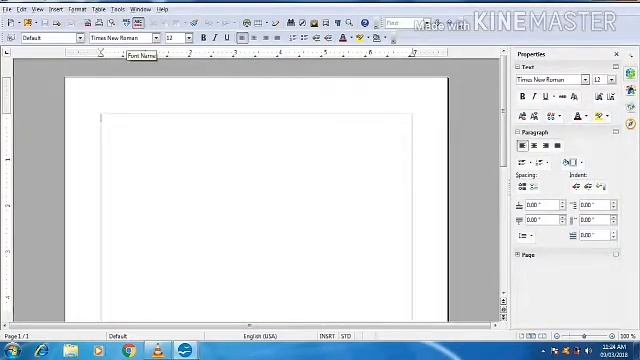Click the Data Sources toolbar icon

(x=326, y=23)
